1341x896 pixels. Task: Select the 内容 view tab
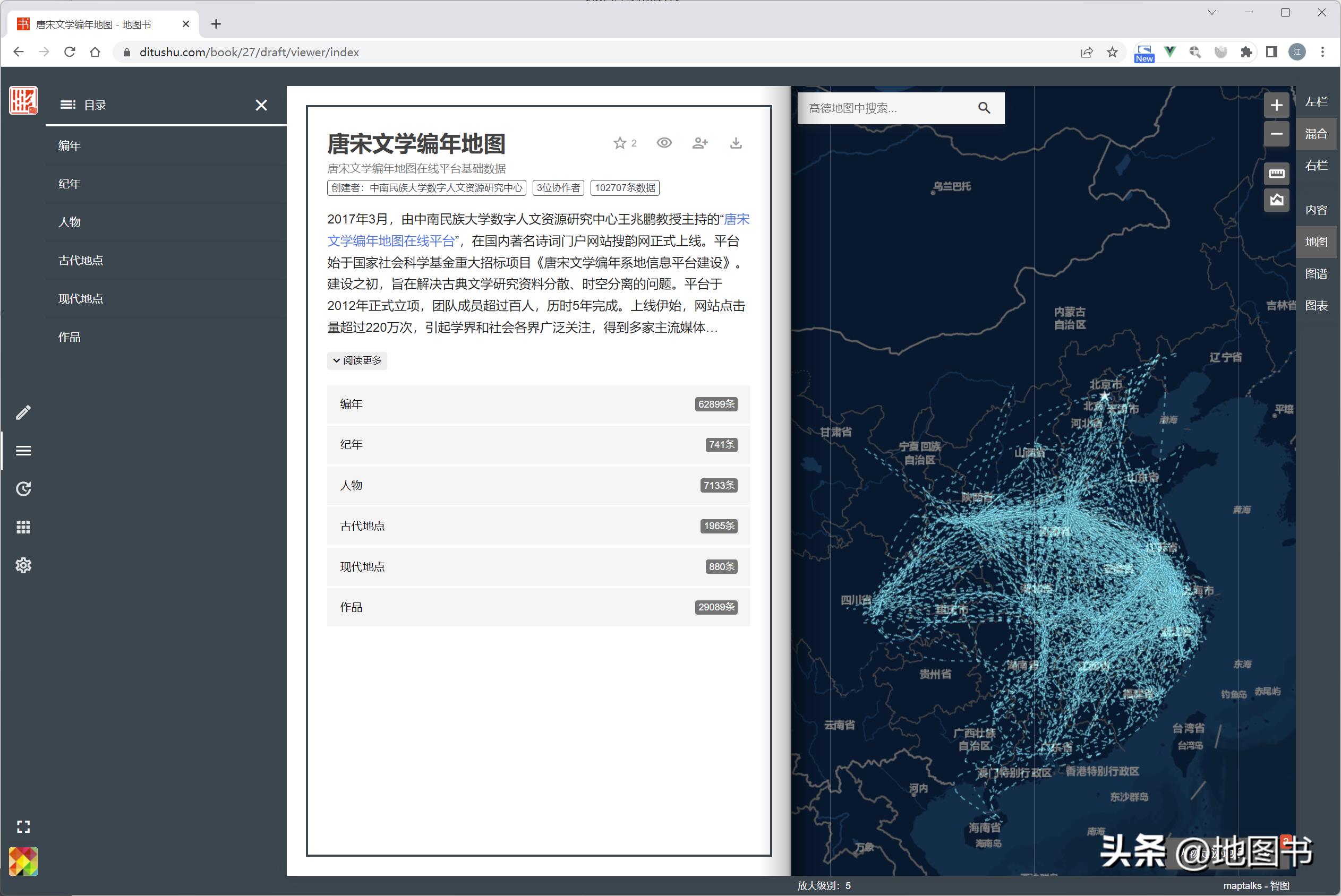(x=1317, y=210)
